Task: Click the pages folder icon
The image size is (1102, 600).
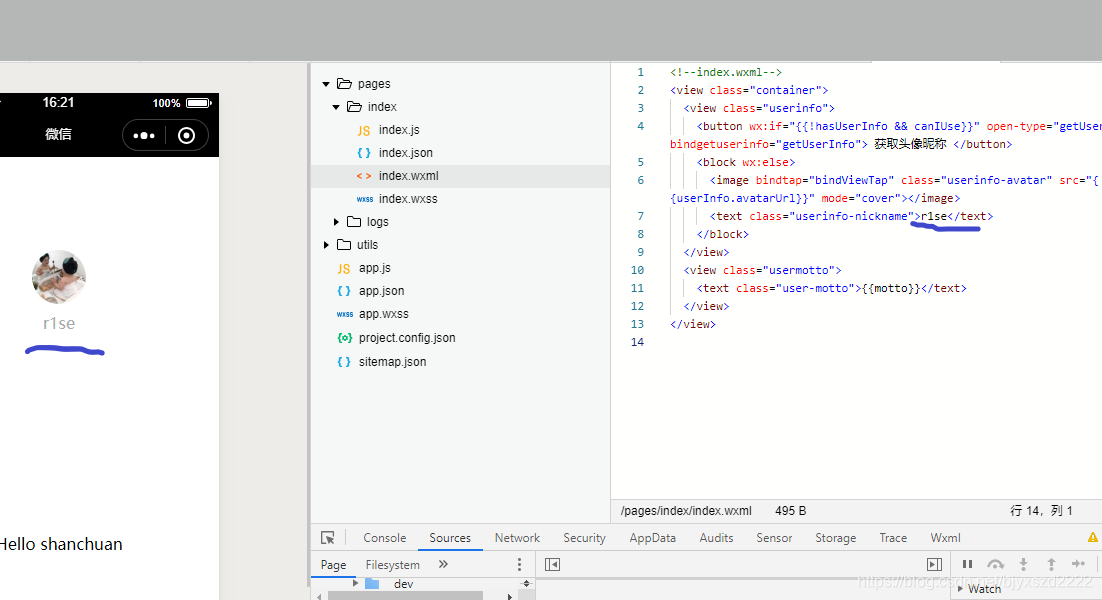Action: click(344, 84)
